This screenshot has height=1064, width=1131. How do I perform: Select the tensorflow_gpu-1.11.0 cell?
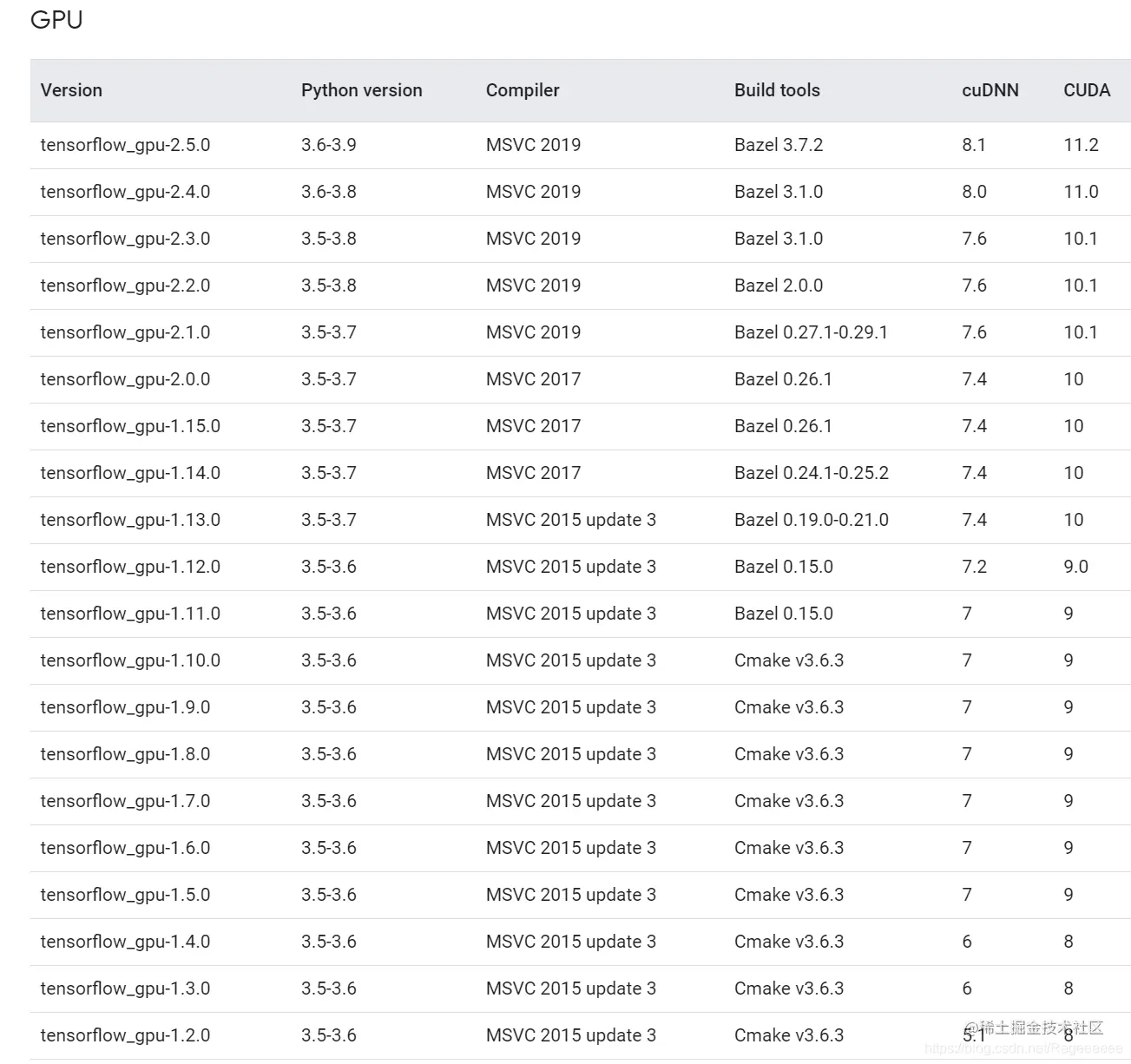point(130,614)
